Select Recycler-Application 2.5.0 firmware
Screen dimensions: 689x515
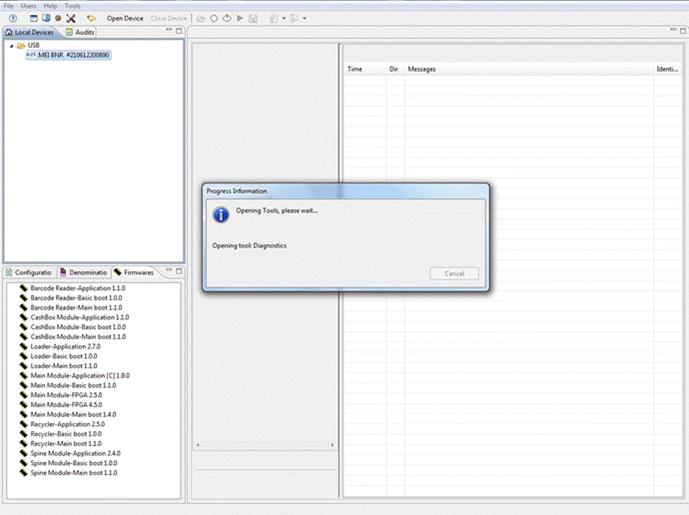tap(62, 424)
